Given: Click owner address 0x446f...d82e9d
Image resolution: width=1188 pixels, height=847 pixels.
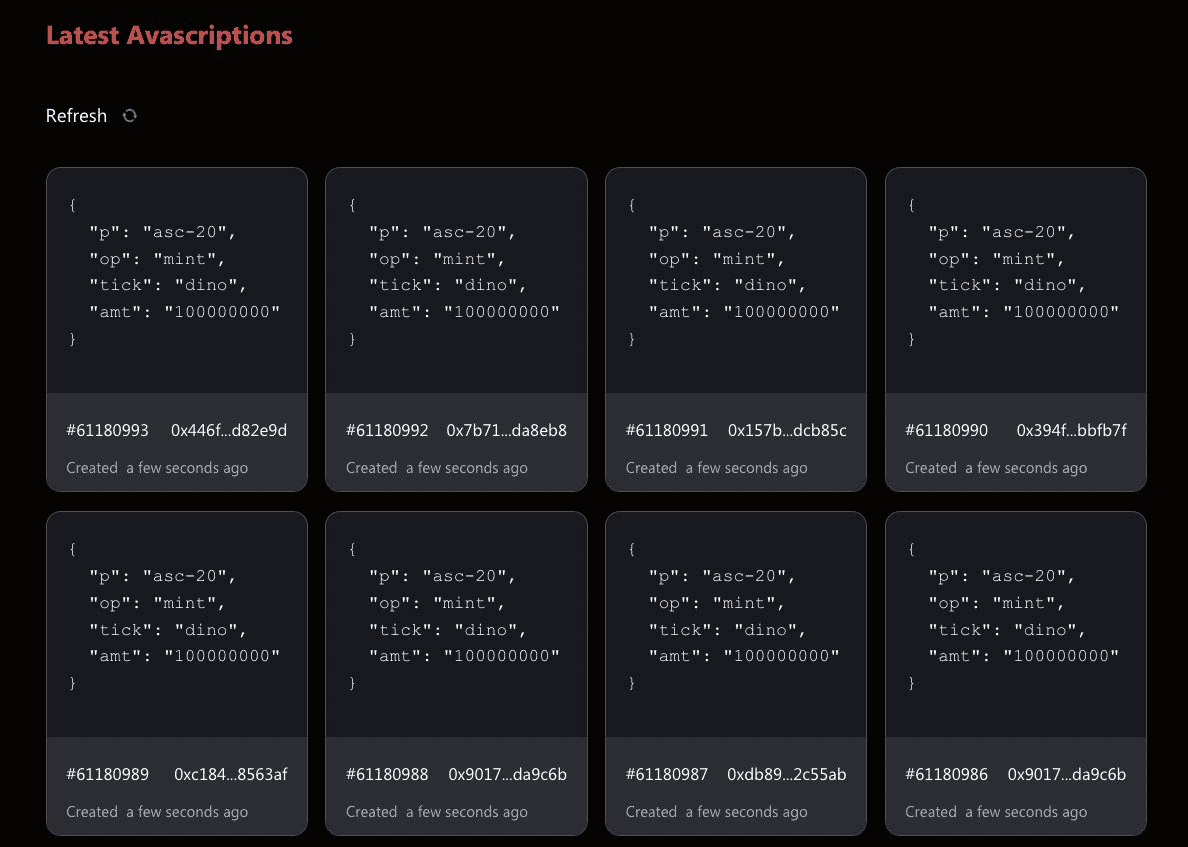Looking at the screenshot, I should click(229, 431).
